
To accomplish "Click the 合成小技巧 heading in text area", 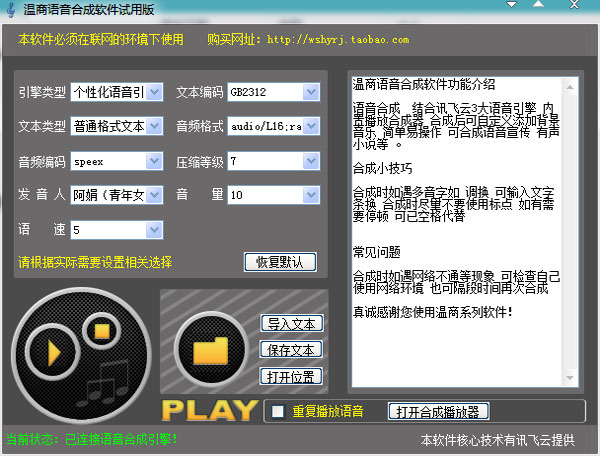I will [382, 168].
